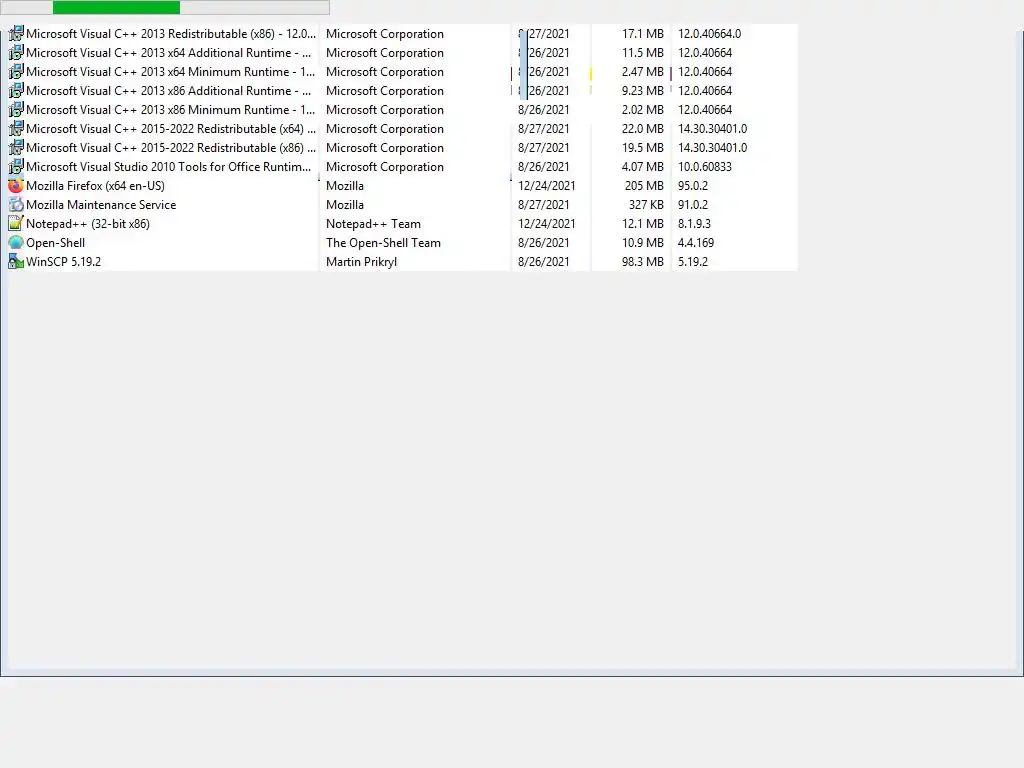Viewport: 1024px width, 768px height.
Task: Select Mozilla Maintenance Service entry
Action: [x=101, y=204]
